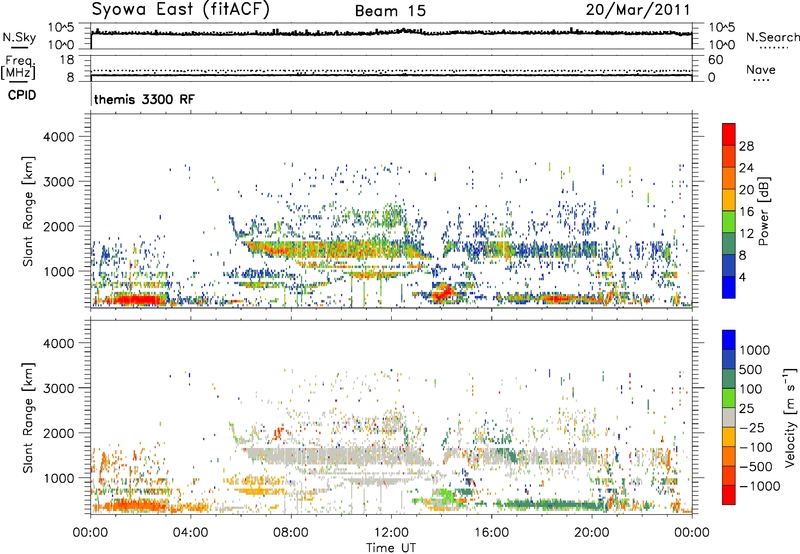This screenshot has height=554, width=800.
Task: Pick the yellow 16–20 dB Power swatch
Action: pyautogui.click(x=729, y=200)
